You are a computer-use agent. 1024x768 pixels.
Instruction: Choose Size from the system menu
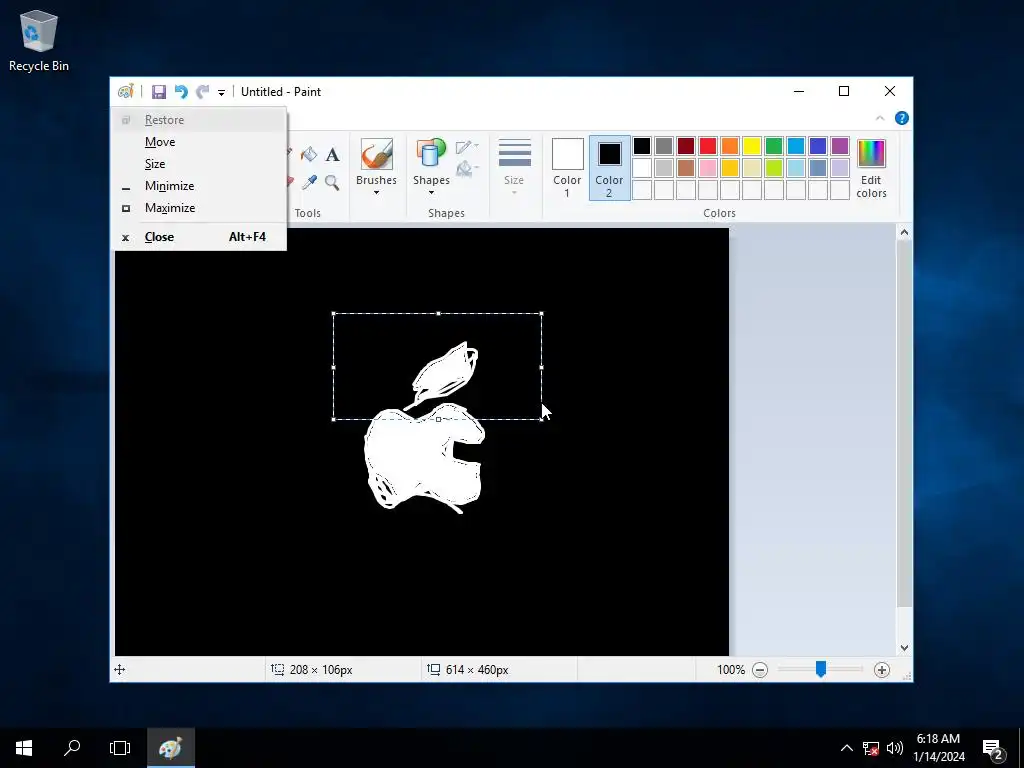(199, 164)
